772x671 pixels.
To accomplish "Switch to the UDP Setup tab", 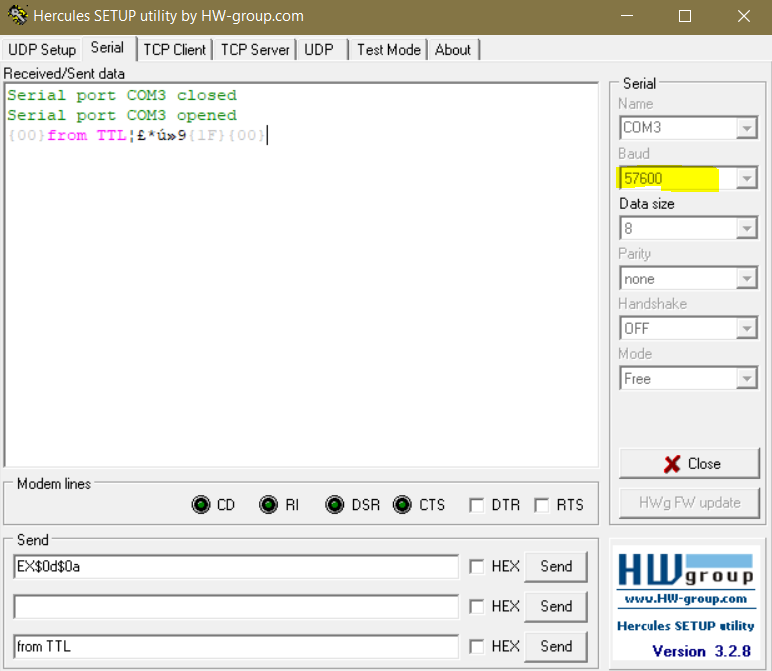I will pyautogui.click(x=42, y=50).
